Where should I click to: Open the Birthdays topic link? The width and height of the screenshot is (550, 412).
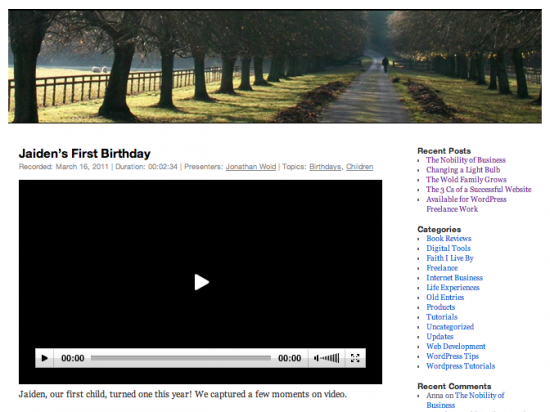pyautogui.click(x=325, y=167)
